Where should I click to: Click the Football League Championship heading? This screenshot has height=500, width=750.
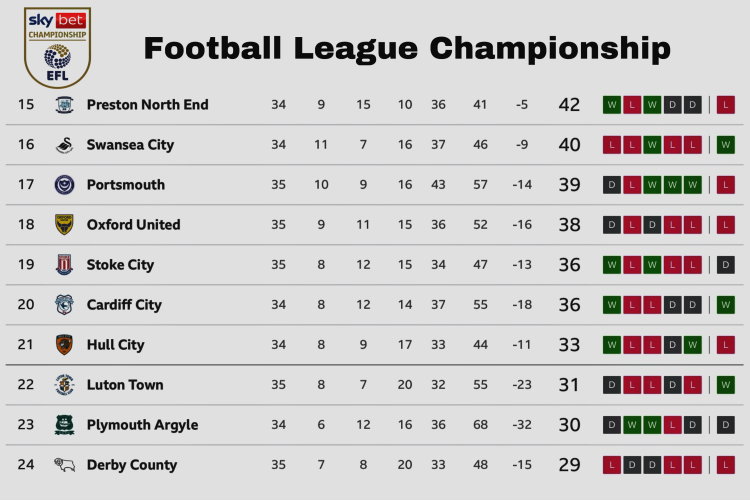coord(407,46)
